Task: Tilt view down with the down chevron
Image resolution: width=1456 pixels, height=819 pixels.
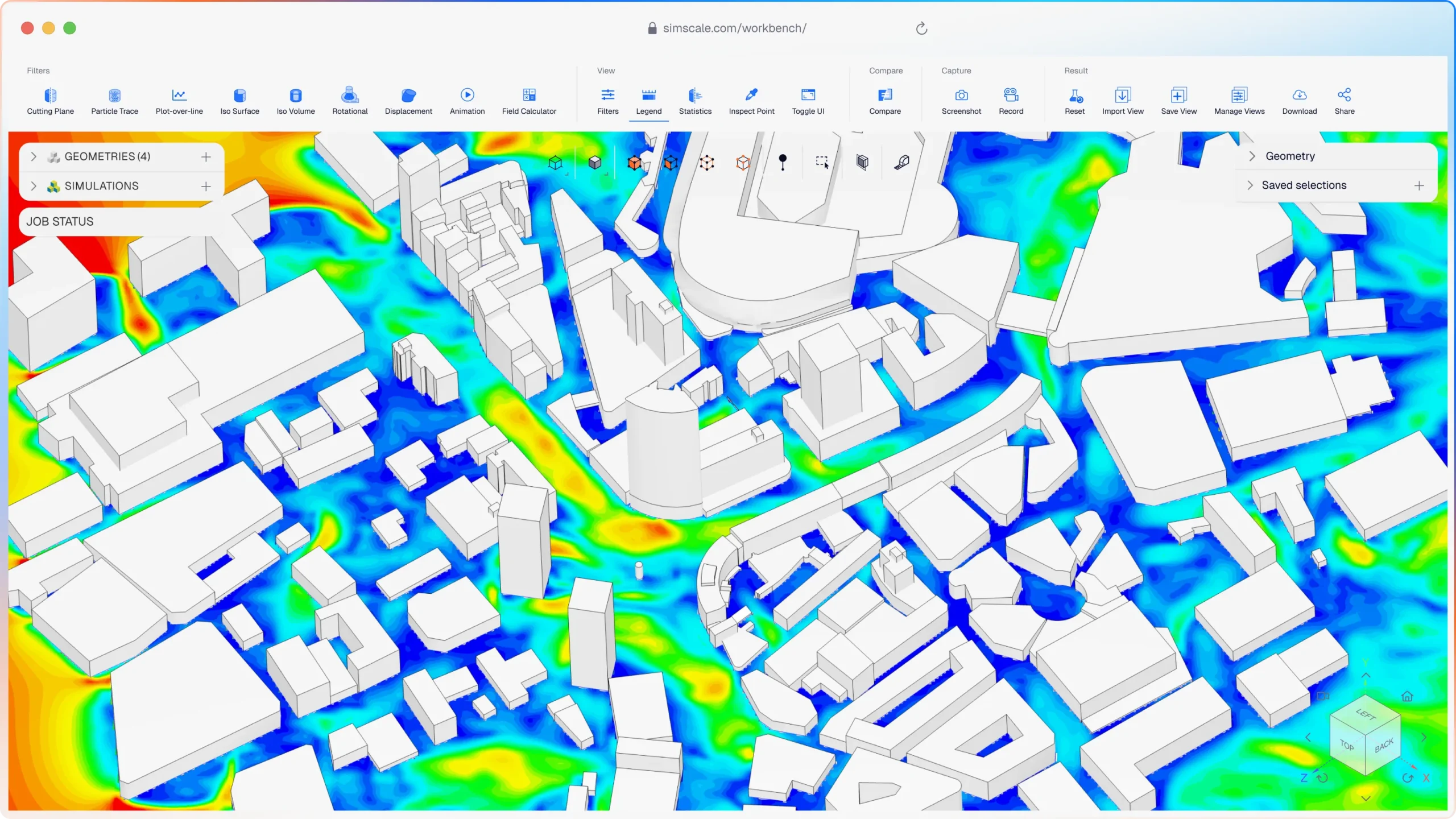Action: click(1366, 799)
